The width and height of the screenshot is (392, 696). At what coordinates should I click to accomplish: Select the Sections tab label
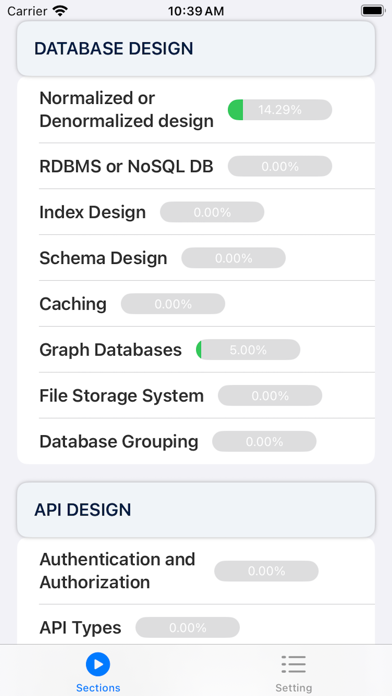coord(98,688)
